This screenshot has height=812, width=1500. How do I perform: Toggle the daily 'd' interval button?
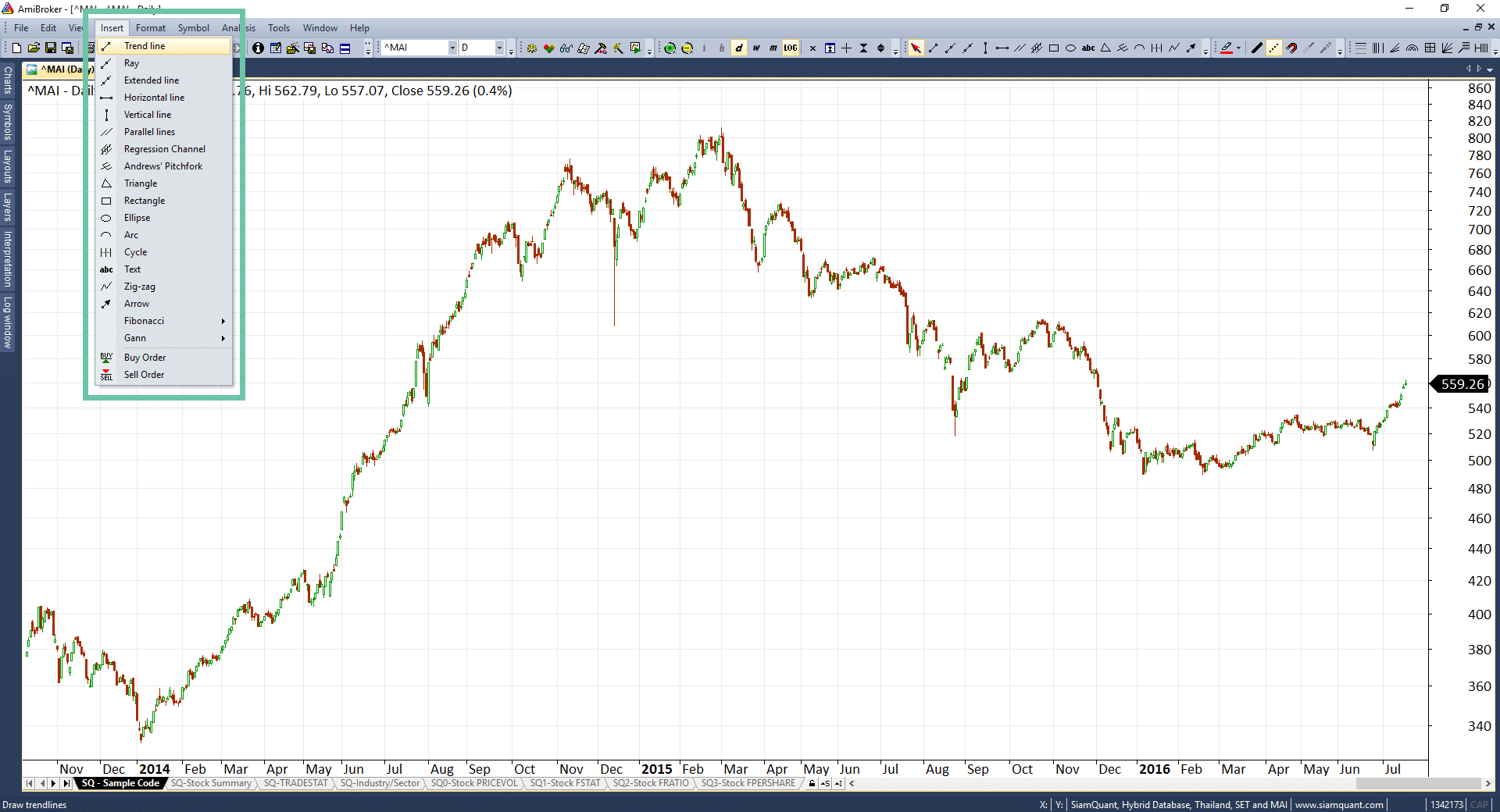click(738, 48)
